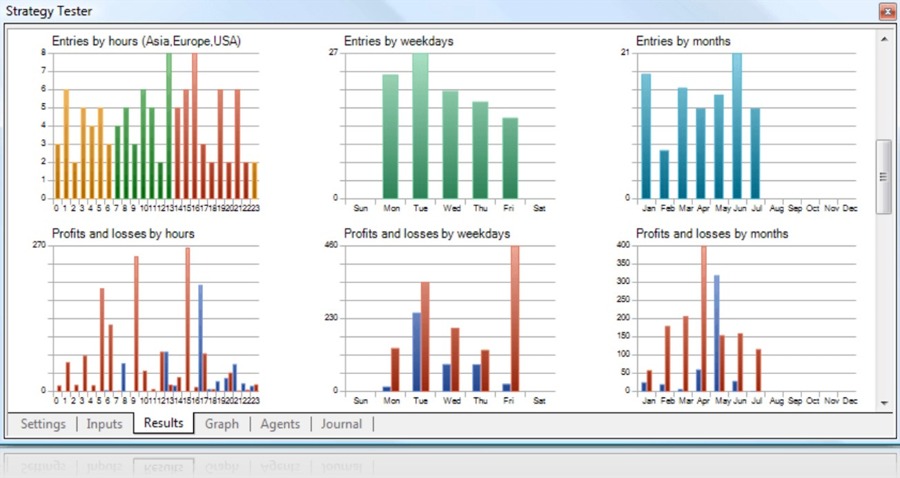Click the red Jul bar in Profits by months

(758, 370)
